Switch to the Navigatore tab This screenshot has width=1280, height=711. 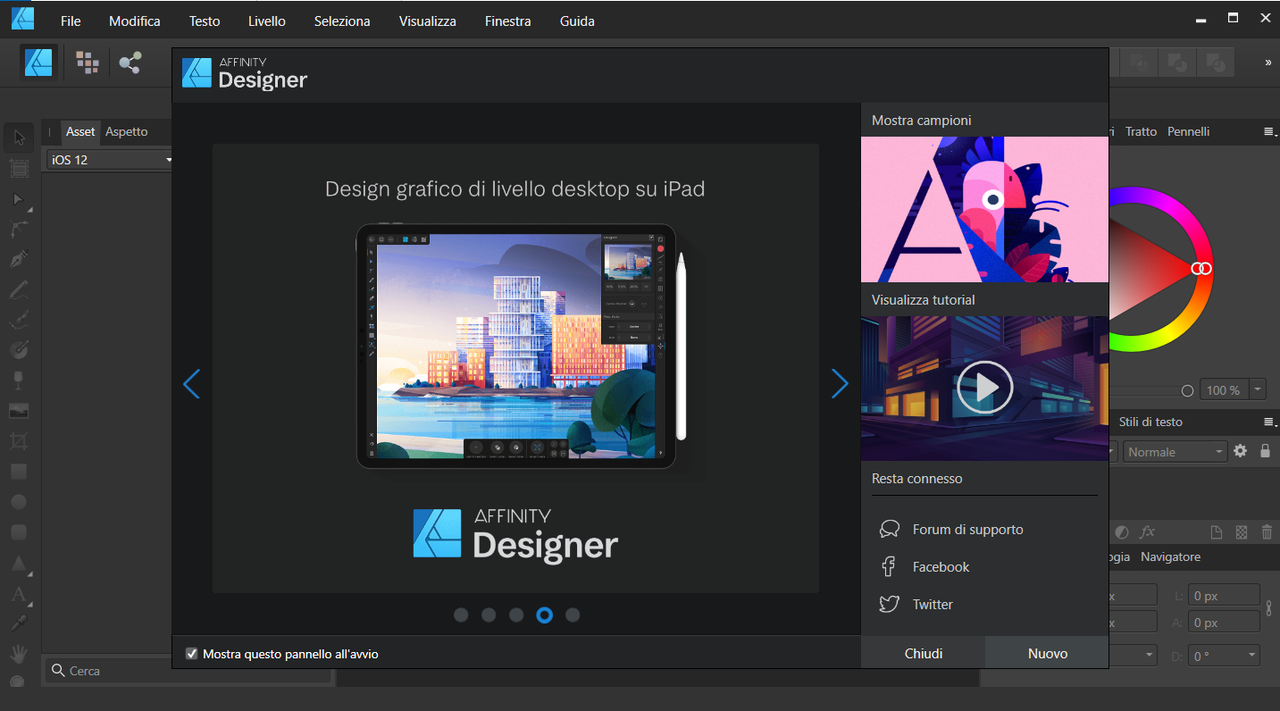pyautogui.click(x=1171, y=557)
